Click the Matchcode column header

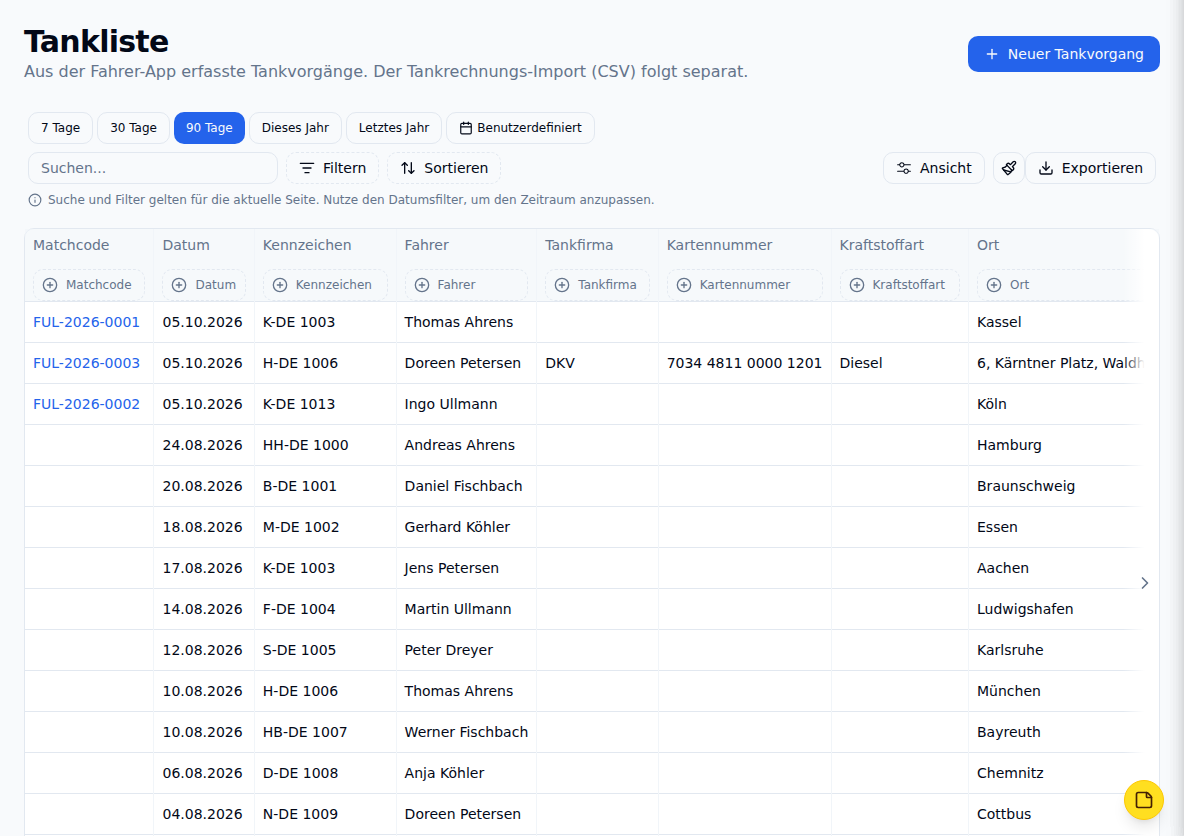coord(71,245)
